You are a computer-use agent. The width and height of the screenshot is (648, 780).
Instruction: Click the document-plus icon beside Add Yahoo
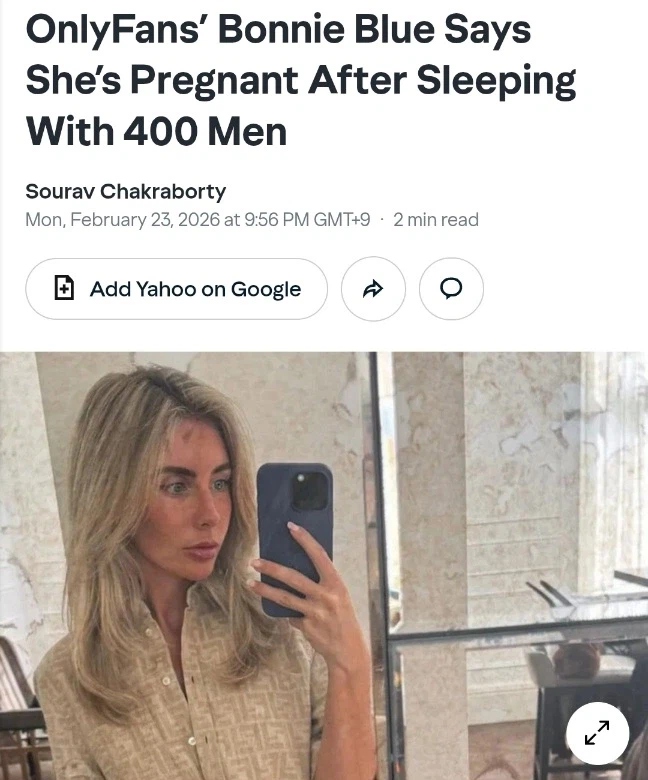[64, 288]
